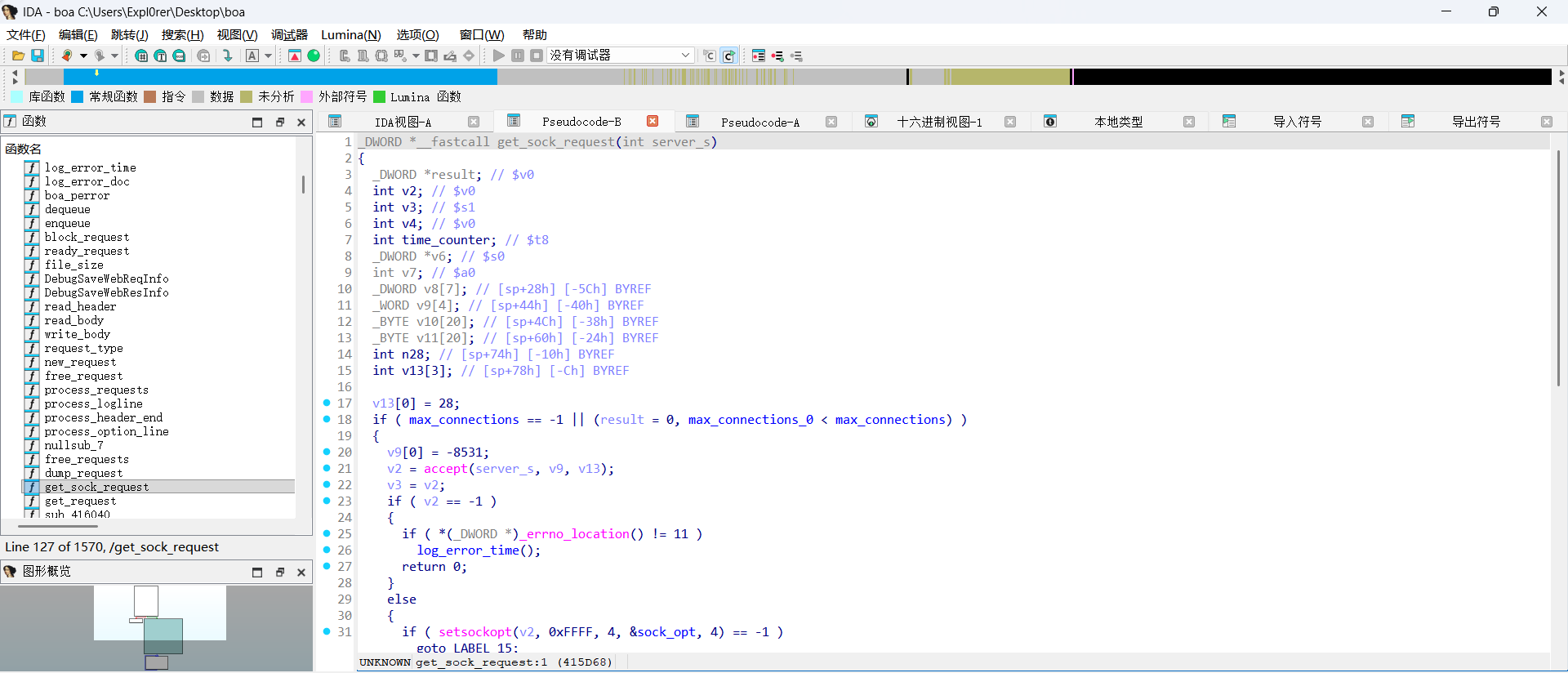This screenshot has width=1568, height=673.
Task: Click the setsockopt call on line 31
Action: [475, 632]
